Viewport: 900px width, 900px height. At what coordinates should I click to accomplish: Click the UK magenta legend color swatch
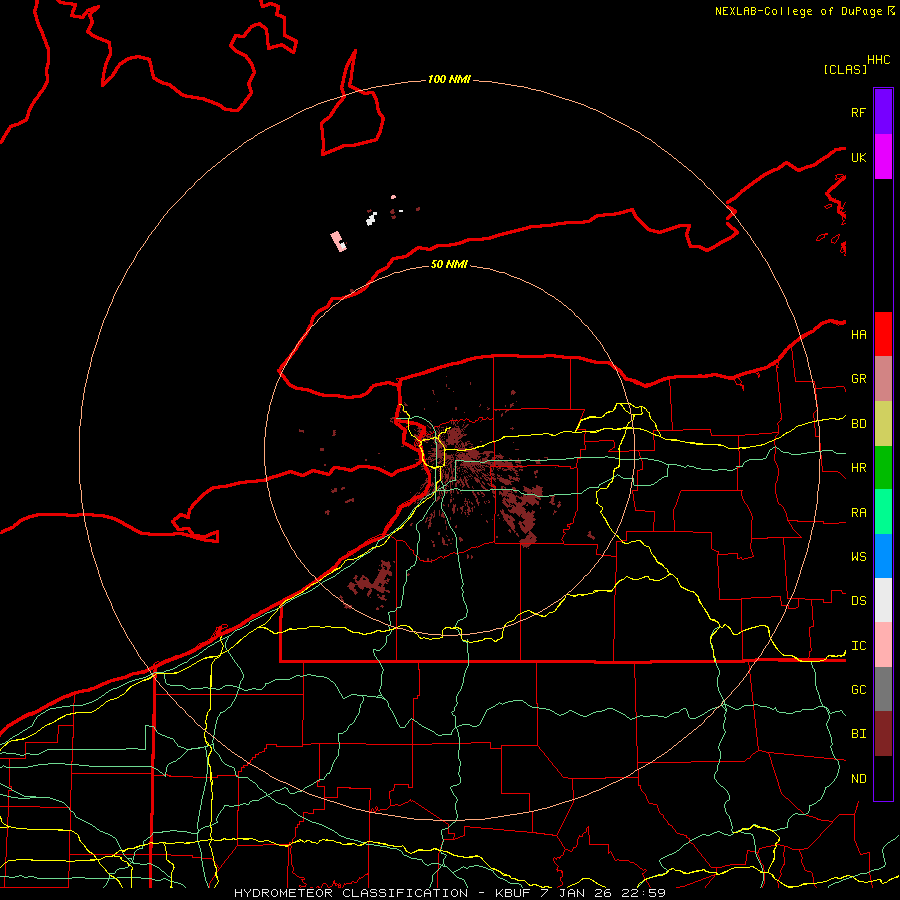[x=883, y=157]
